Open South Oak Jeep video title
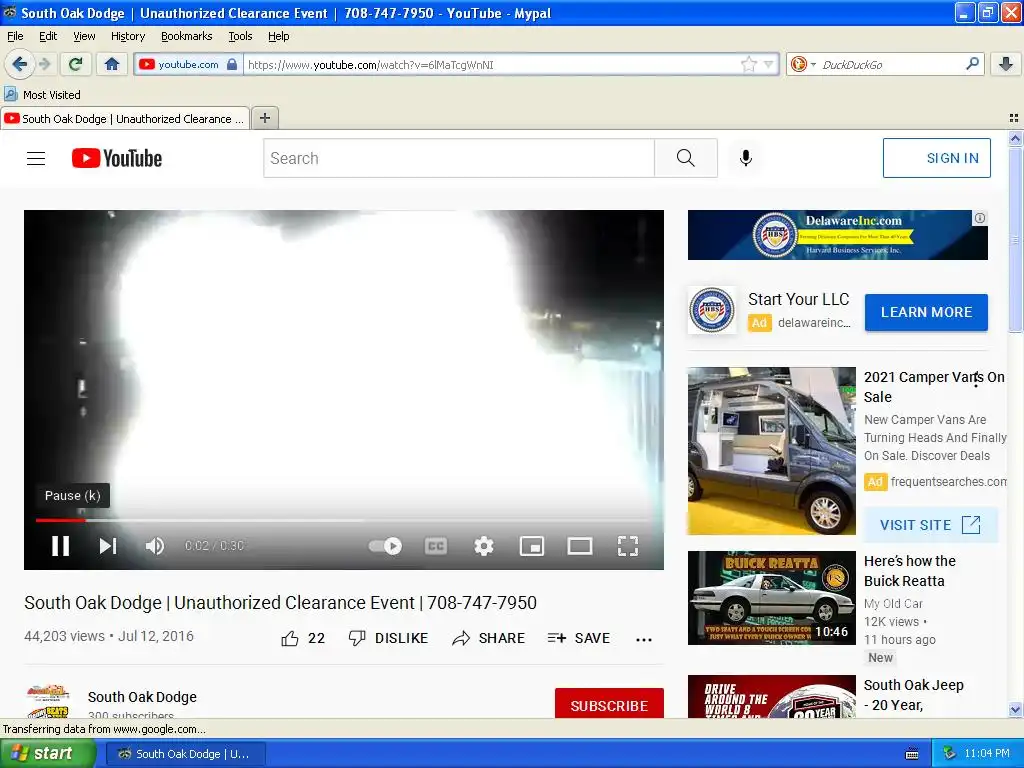This screenshot has height=768, width=1024. coord(913,695)
